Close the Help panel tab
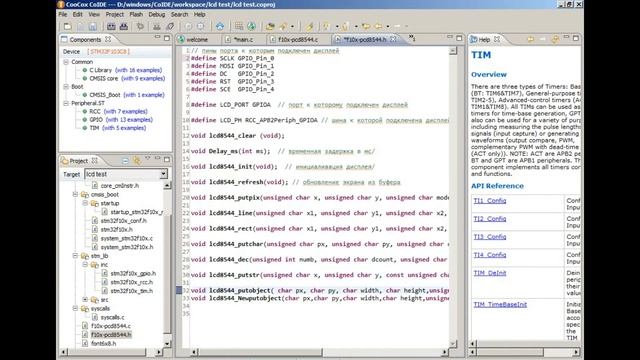Image resolution: width=640 pixels, height=360 pixels. (497, 39)
